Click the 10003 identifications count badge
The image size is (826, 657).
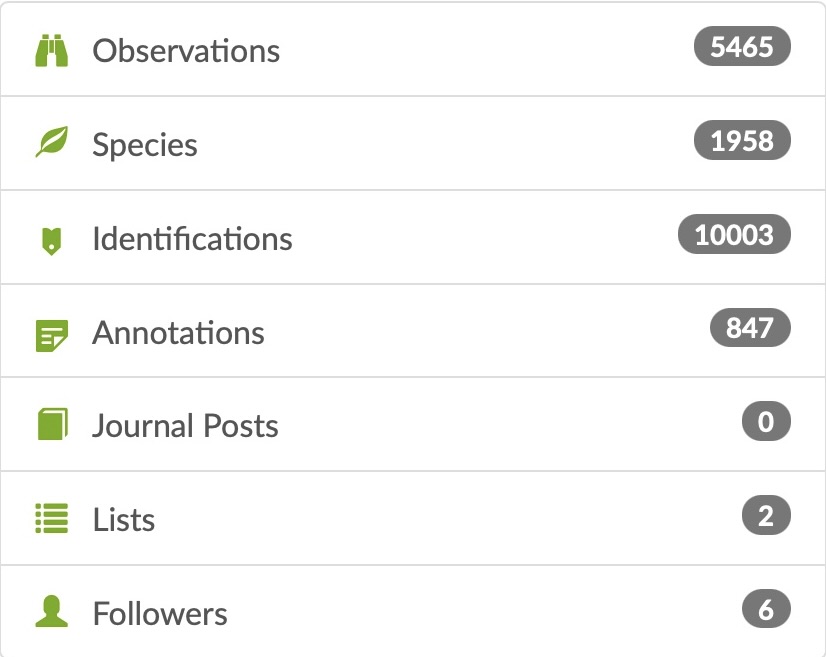[734, 234]
